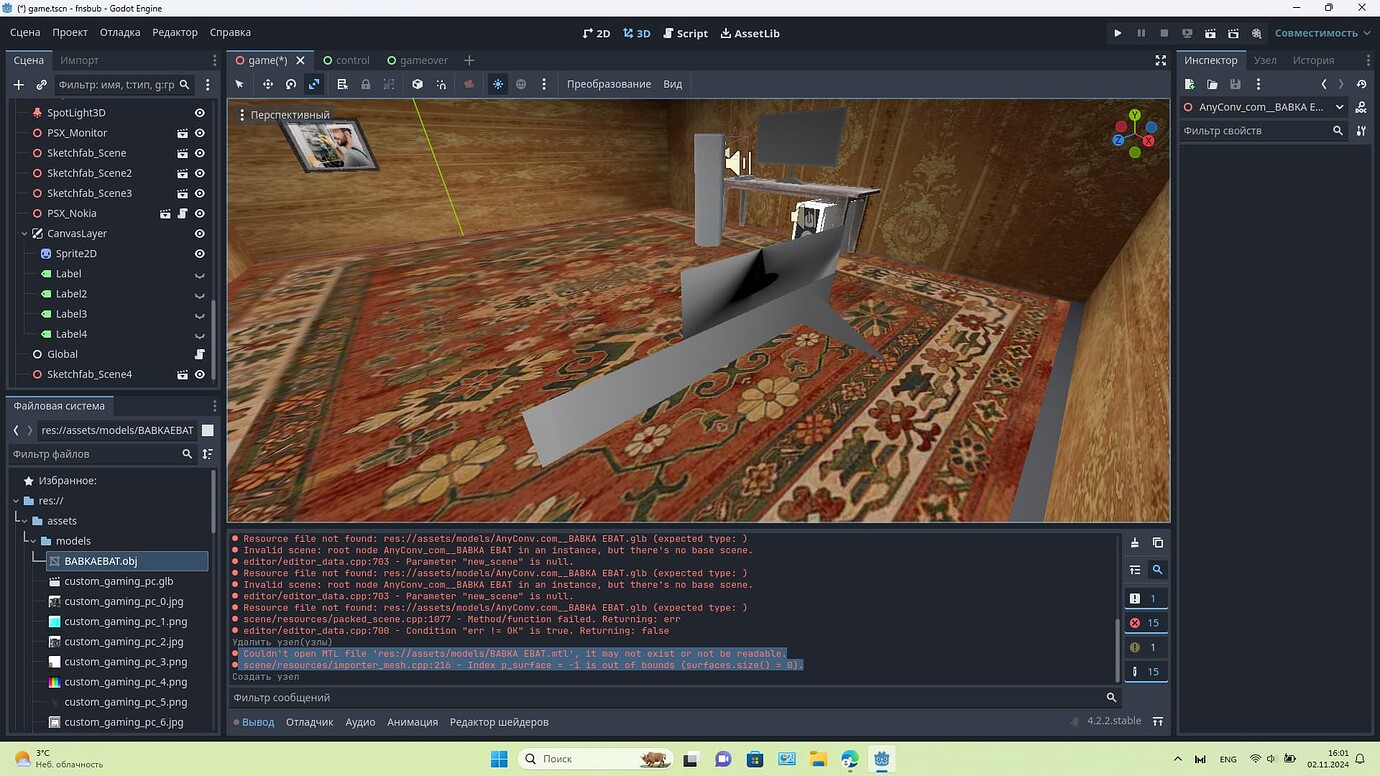Run the project with Play button
This screenshot has height=776, width=1380.
click(1118, 33)
